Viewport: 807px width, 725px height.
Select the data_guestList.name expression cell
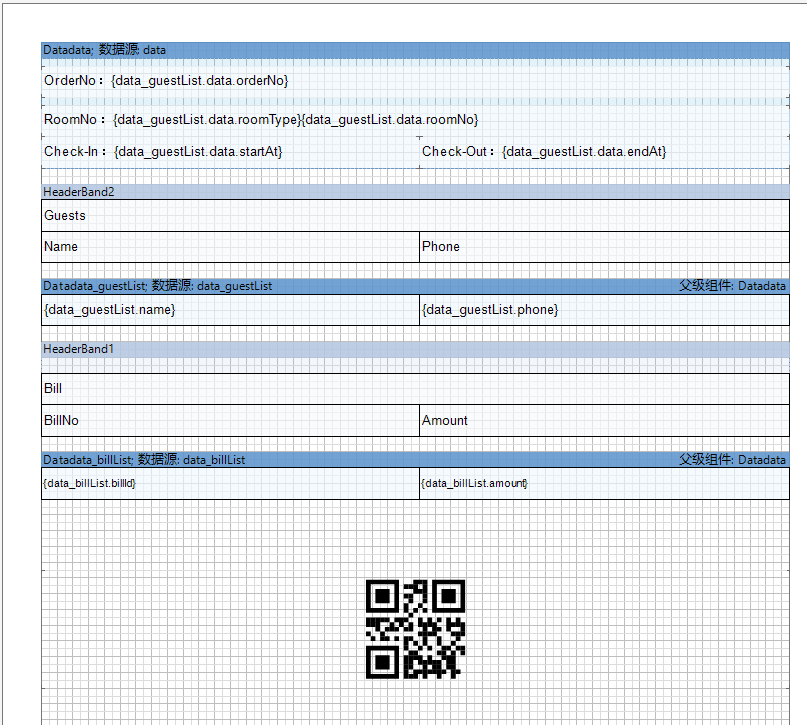230,310
